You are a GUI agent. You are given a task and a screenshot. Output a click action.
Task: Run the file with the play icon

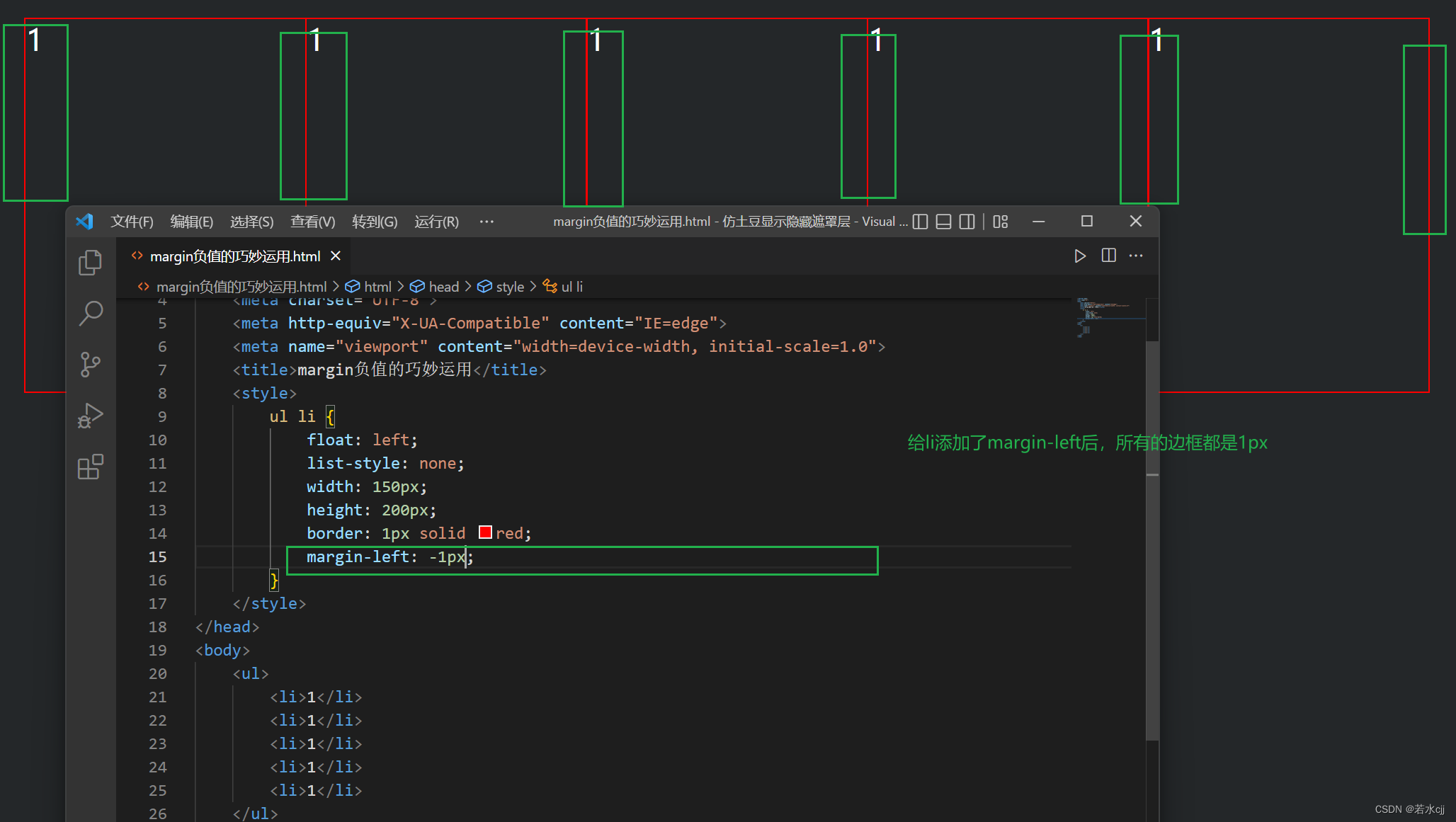[1080, 256]
